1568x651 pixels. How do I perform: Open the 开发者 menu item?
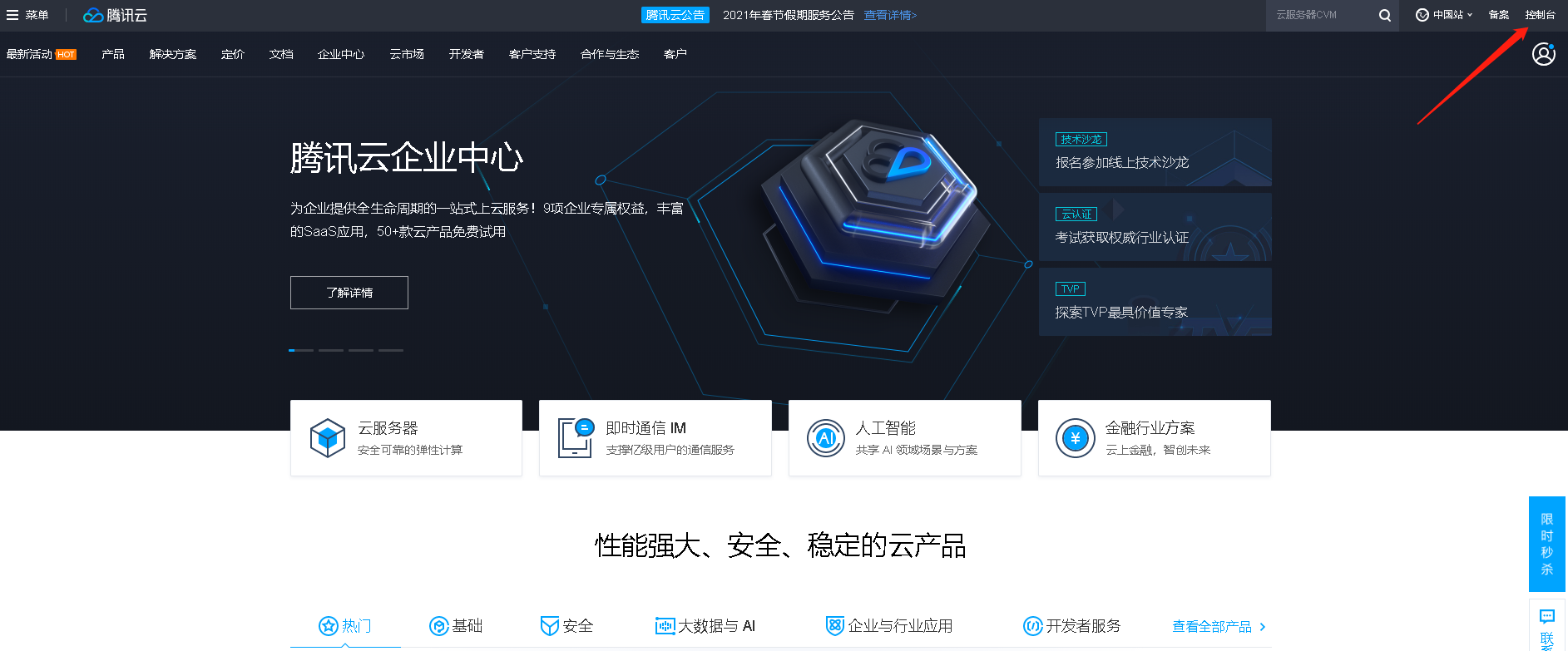tap(467, 54)
